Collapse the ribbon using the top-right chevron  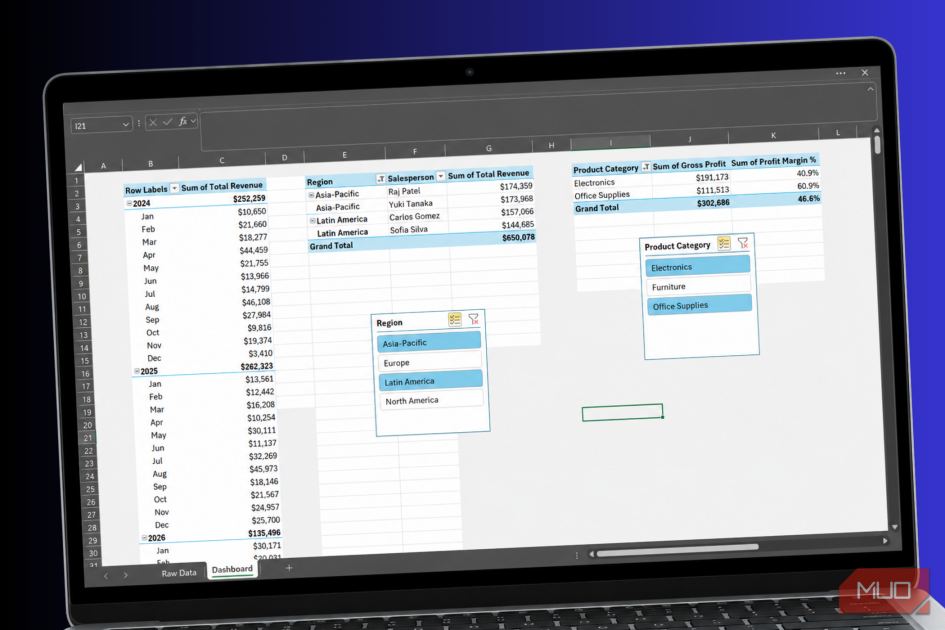click(x=870, y=89)
